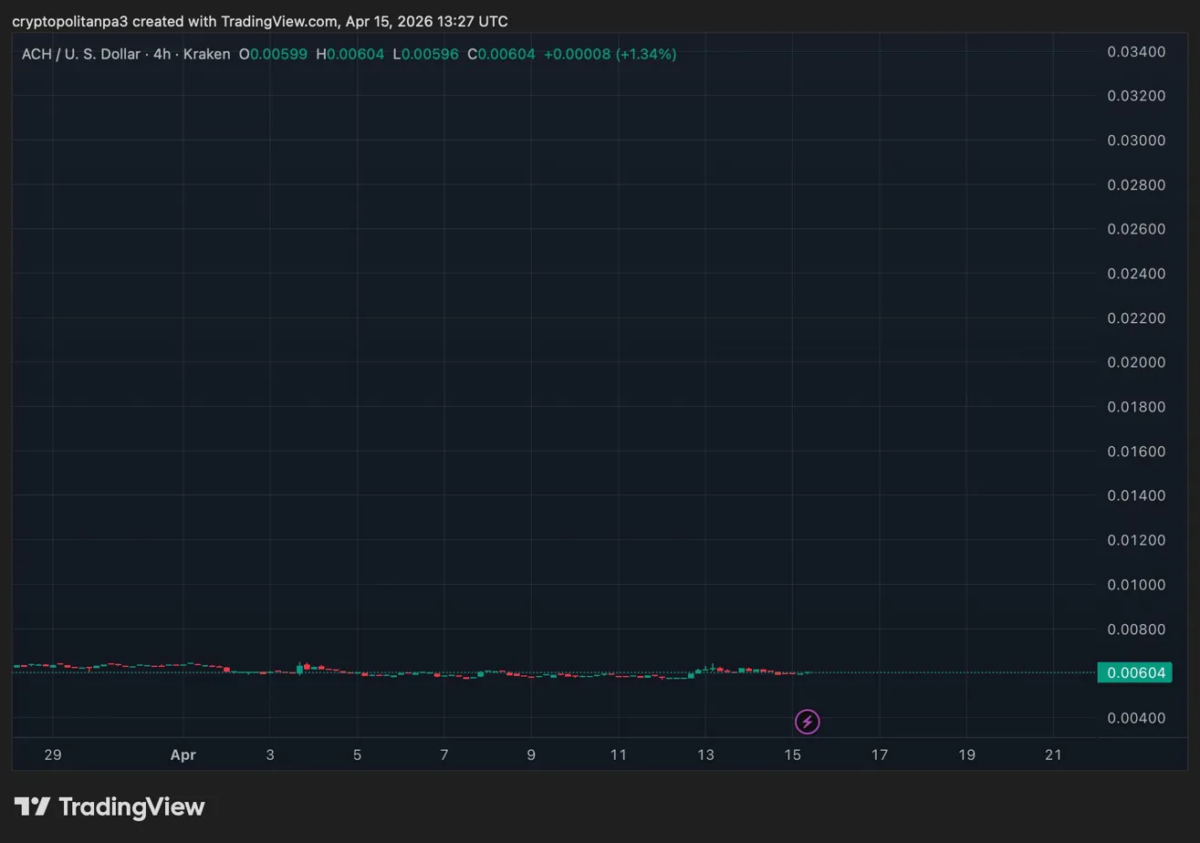Click the TradingView wordmark text
Image resolution: width=1200 pixels, height=843 pixels.
[x=131, y=807]
